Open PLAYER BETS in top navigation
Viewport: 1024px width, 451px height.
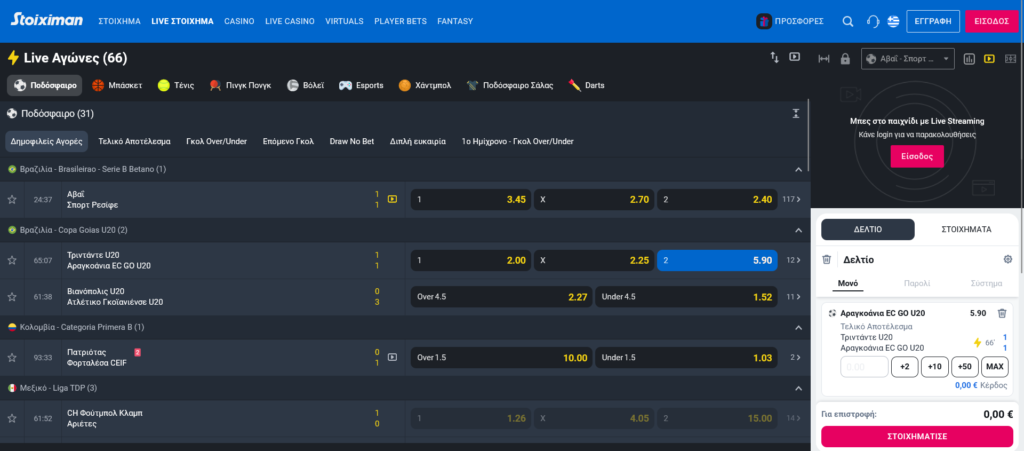[x=400, y=22]
